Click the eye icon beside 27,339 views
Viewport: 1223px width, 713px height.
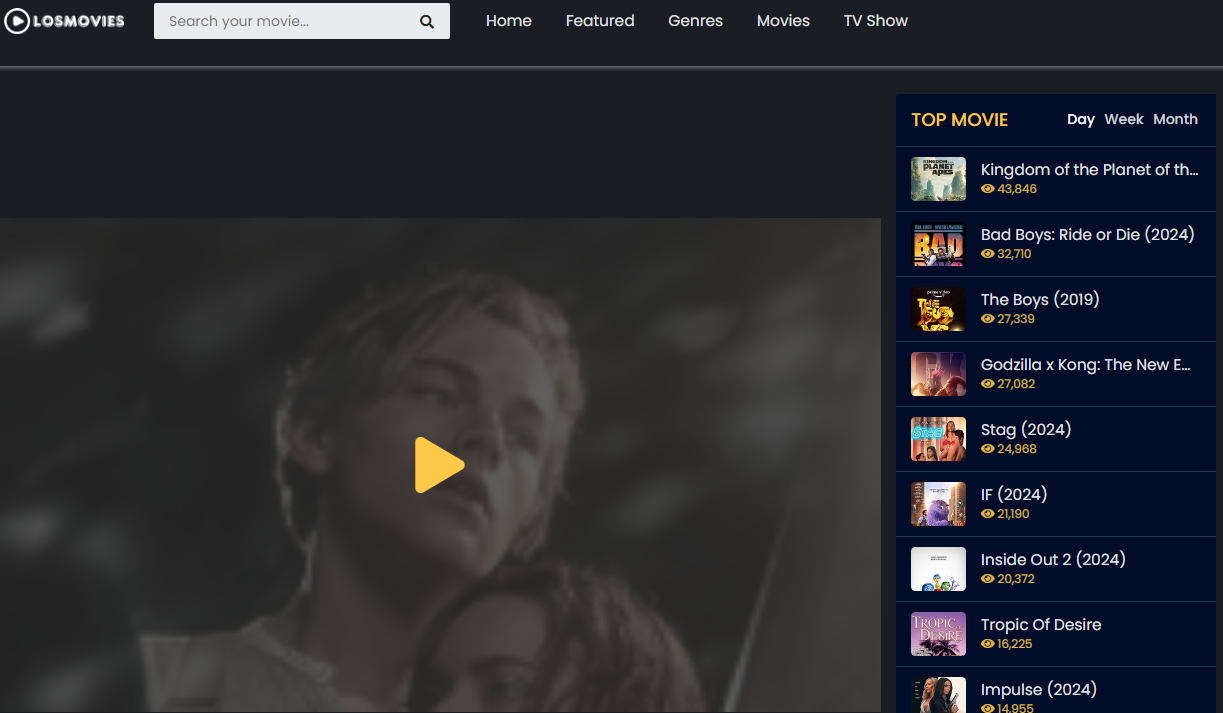pyautogui.click(x=988, y=319)
